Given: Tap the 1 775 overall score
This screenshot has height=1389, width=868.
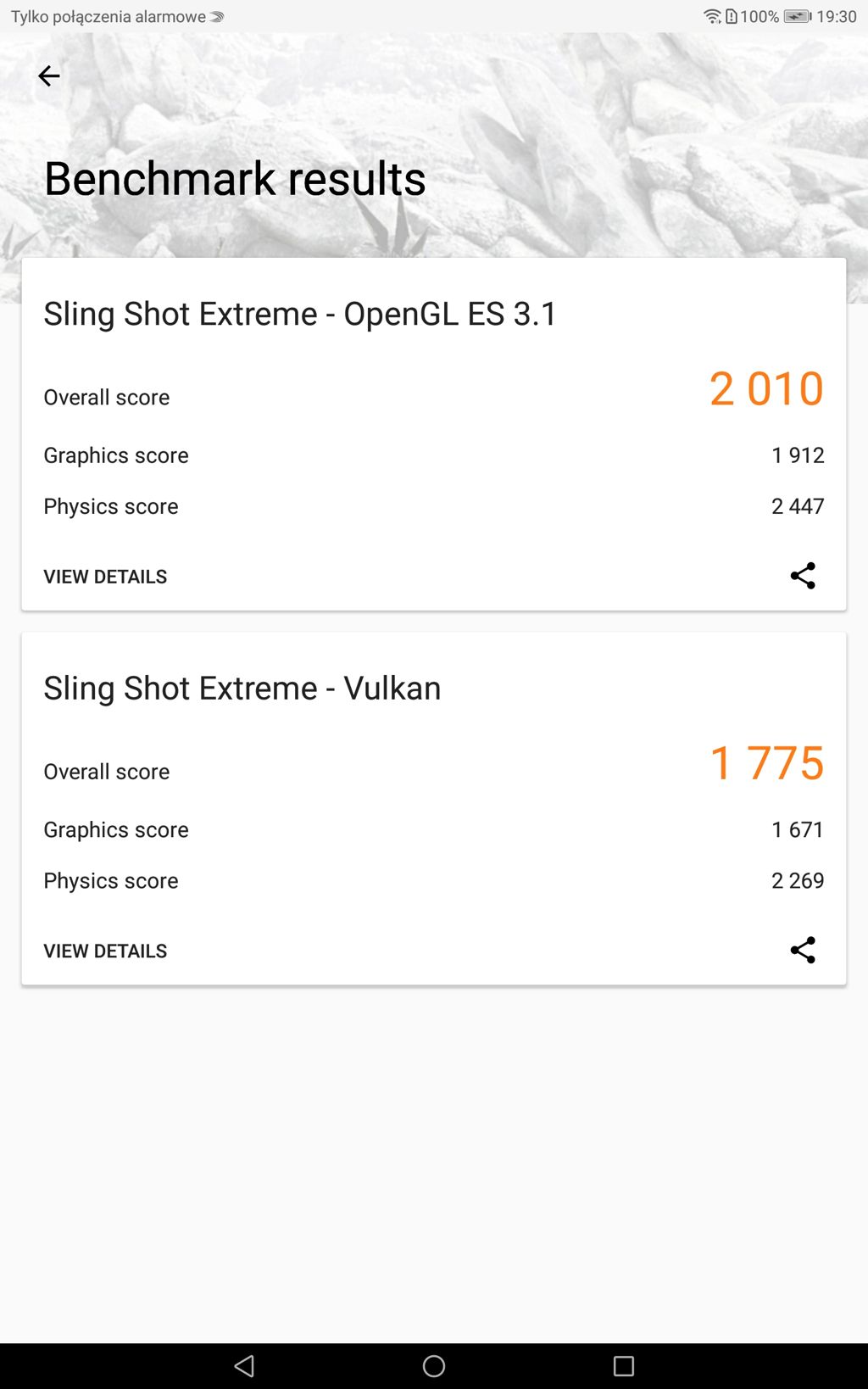Looking at the screenshot, I should click(766, 762).
